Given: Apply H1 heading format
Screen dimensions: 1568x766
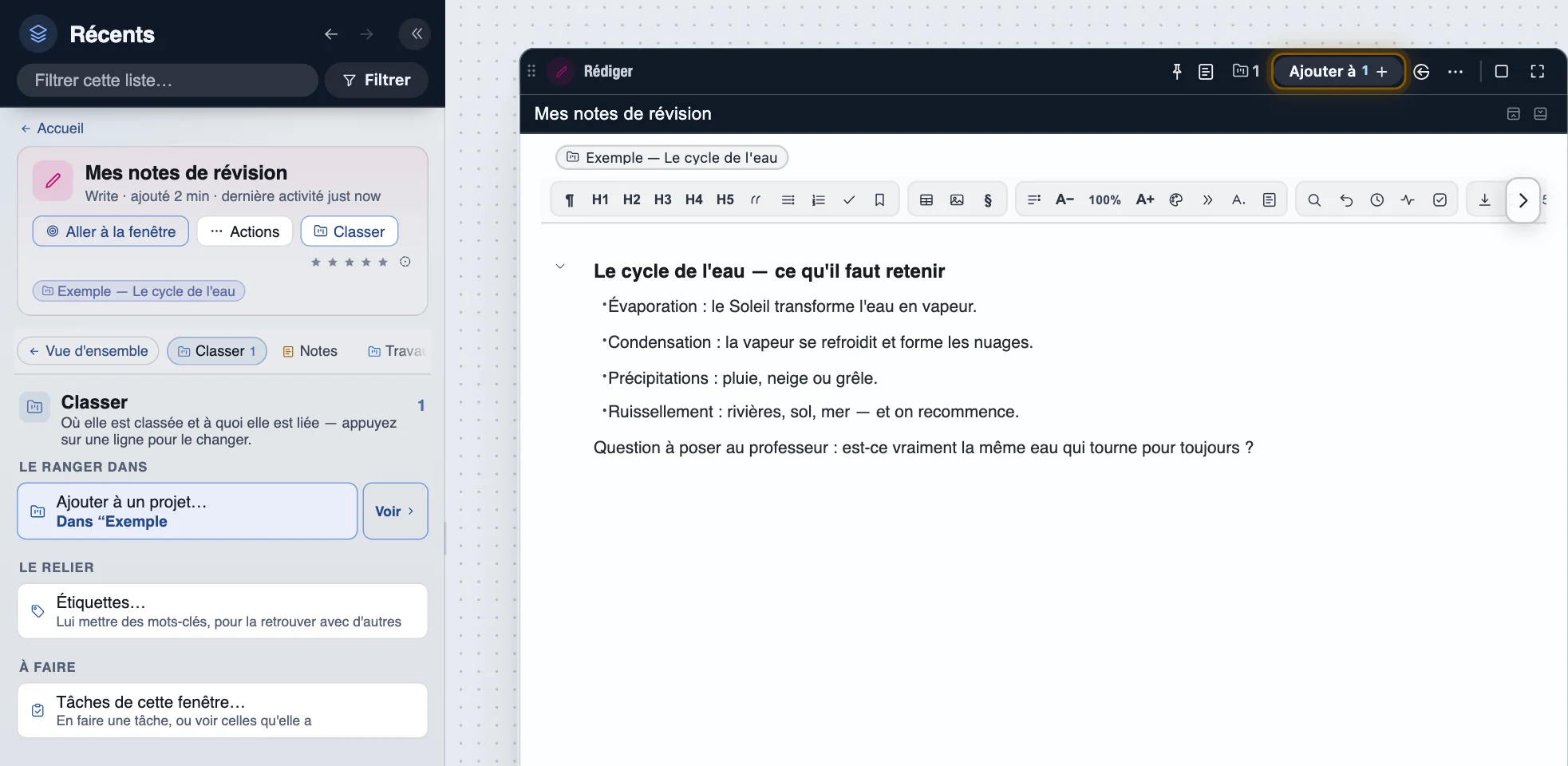Looking at the screenshot, I should [x=600, y=200].
